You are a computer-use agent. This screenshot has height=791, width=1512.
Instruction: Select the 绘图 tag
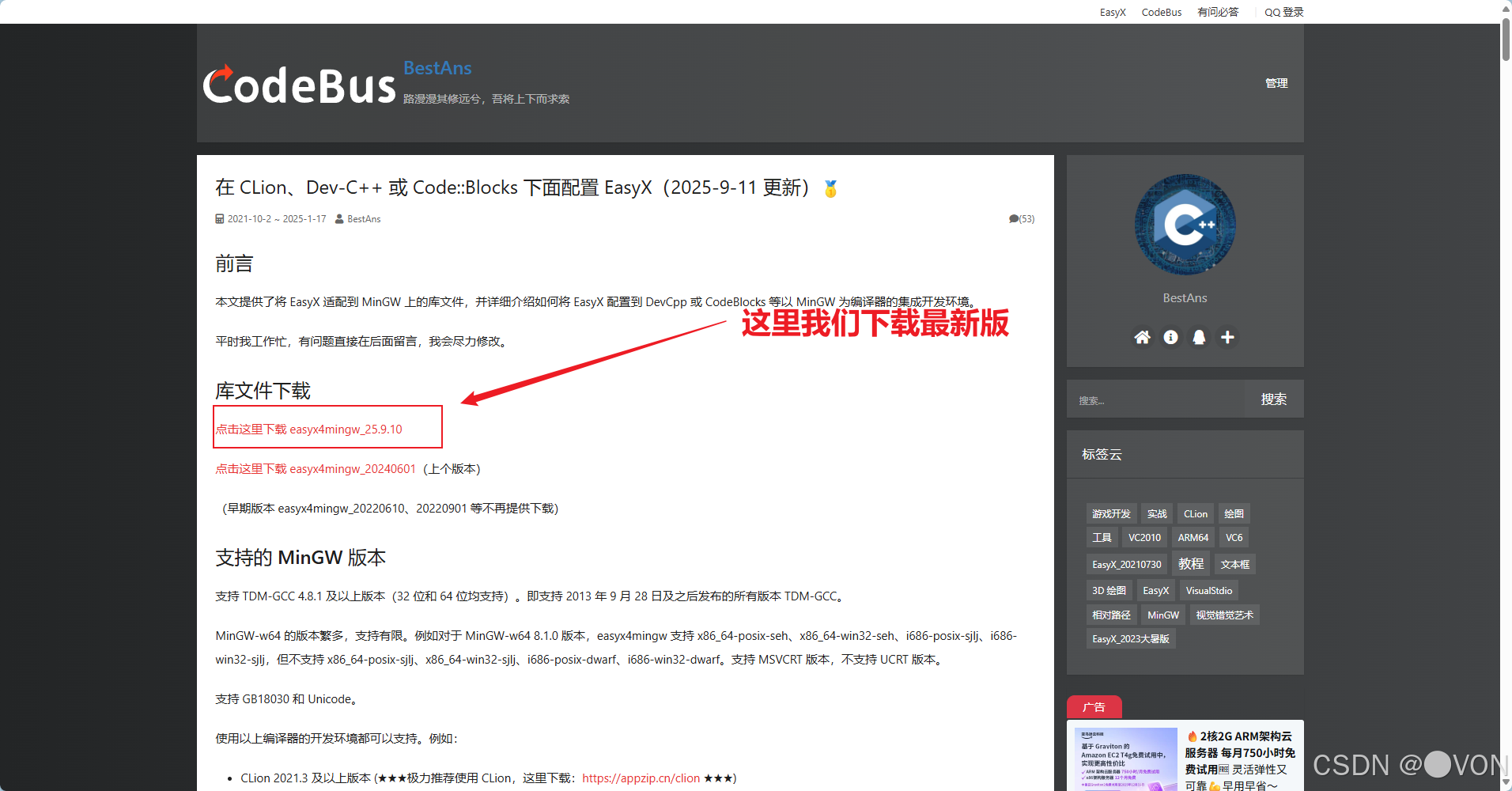coord(1234,514)
